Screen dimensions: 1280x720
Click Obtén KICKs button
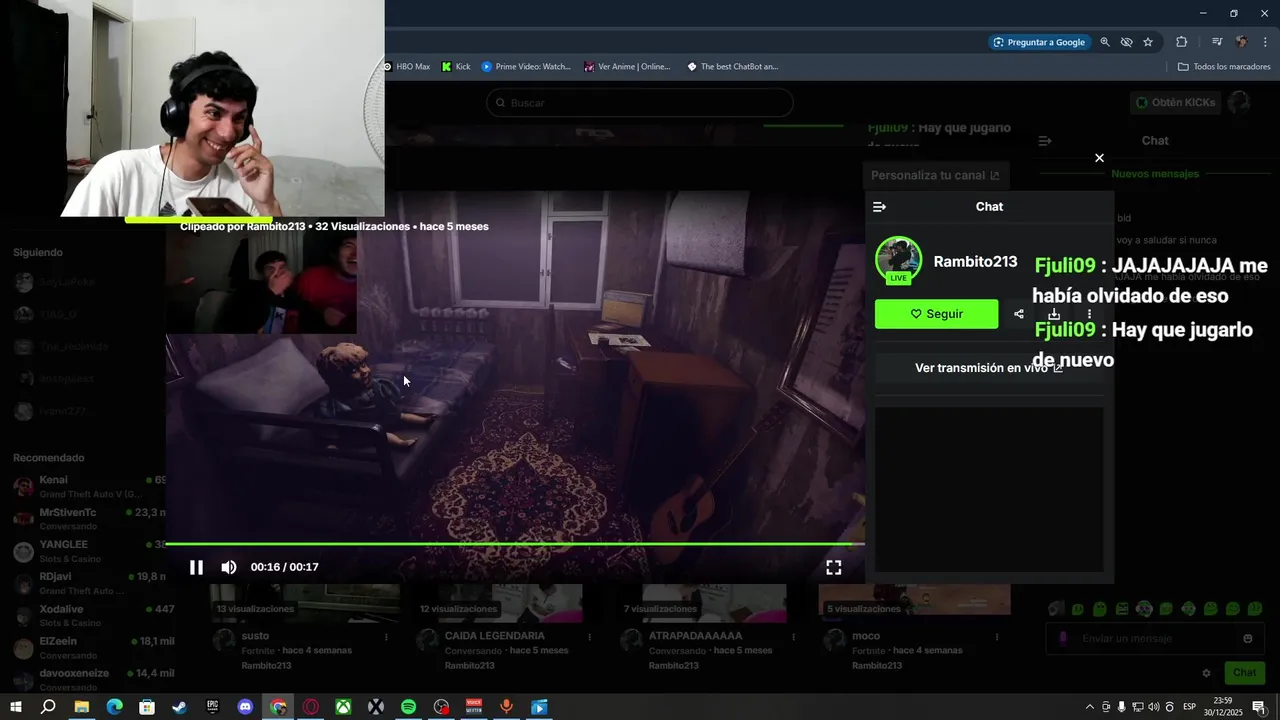[1176, 102]
